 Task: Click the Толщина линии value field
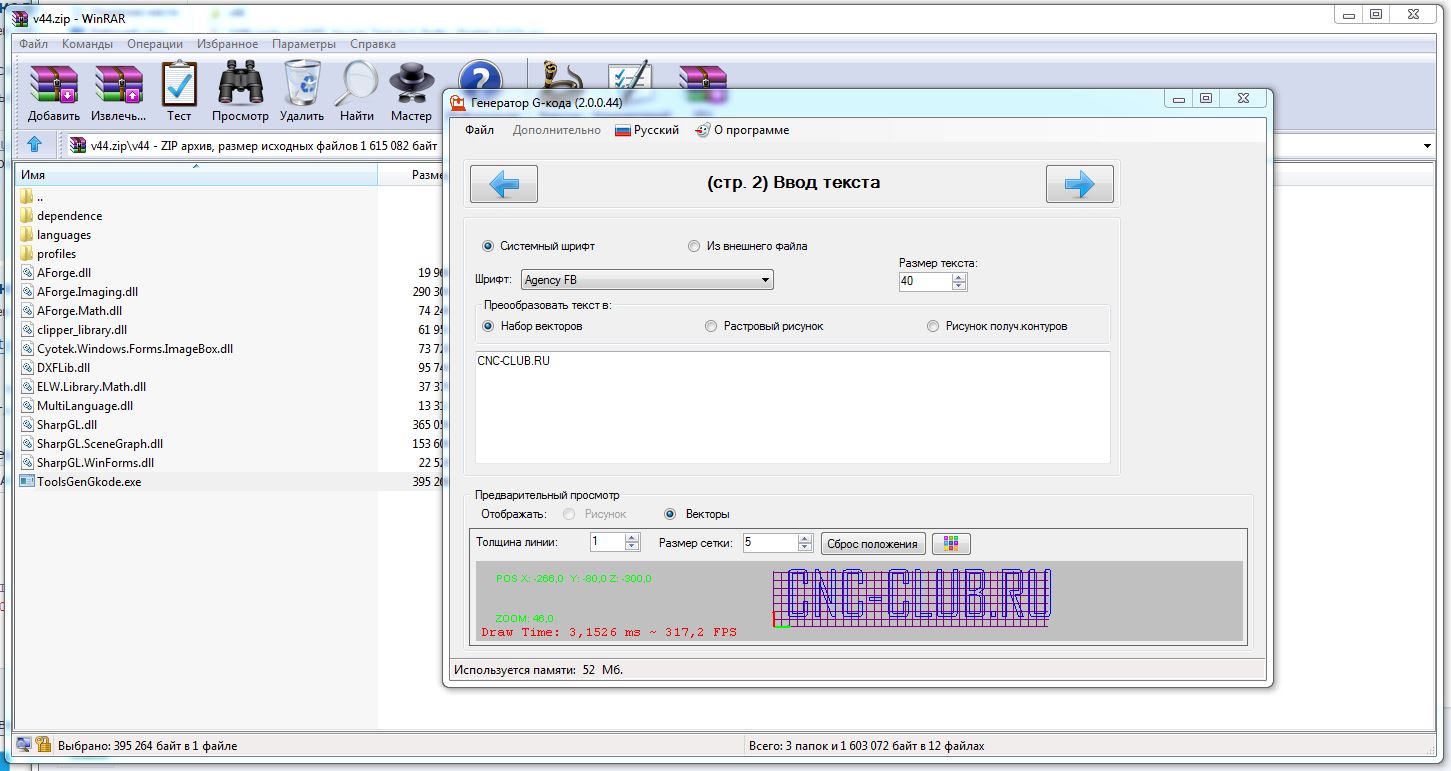(x=608, y=543)
